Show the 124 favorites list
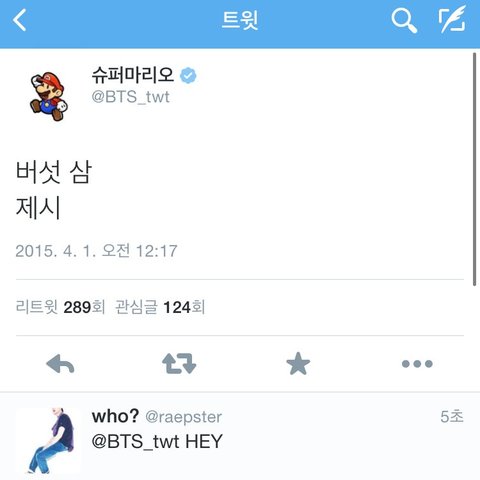Screen dimensions: 480x480 coord(160,307)
